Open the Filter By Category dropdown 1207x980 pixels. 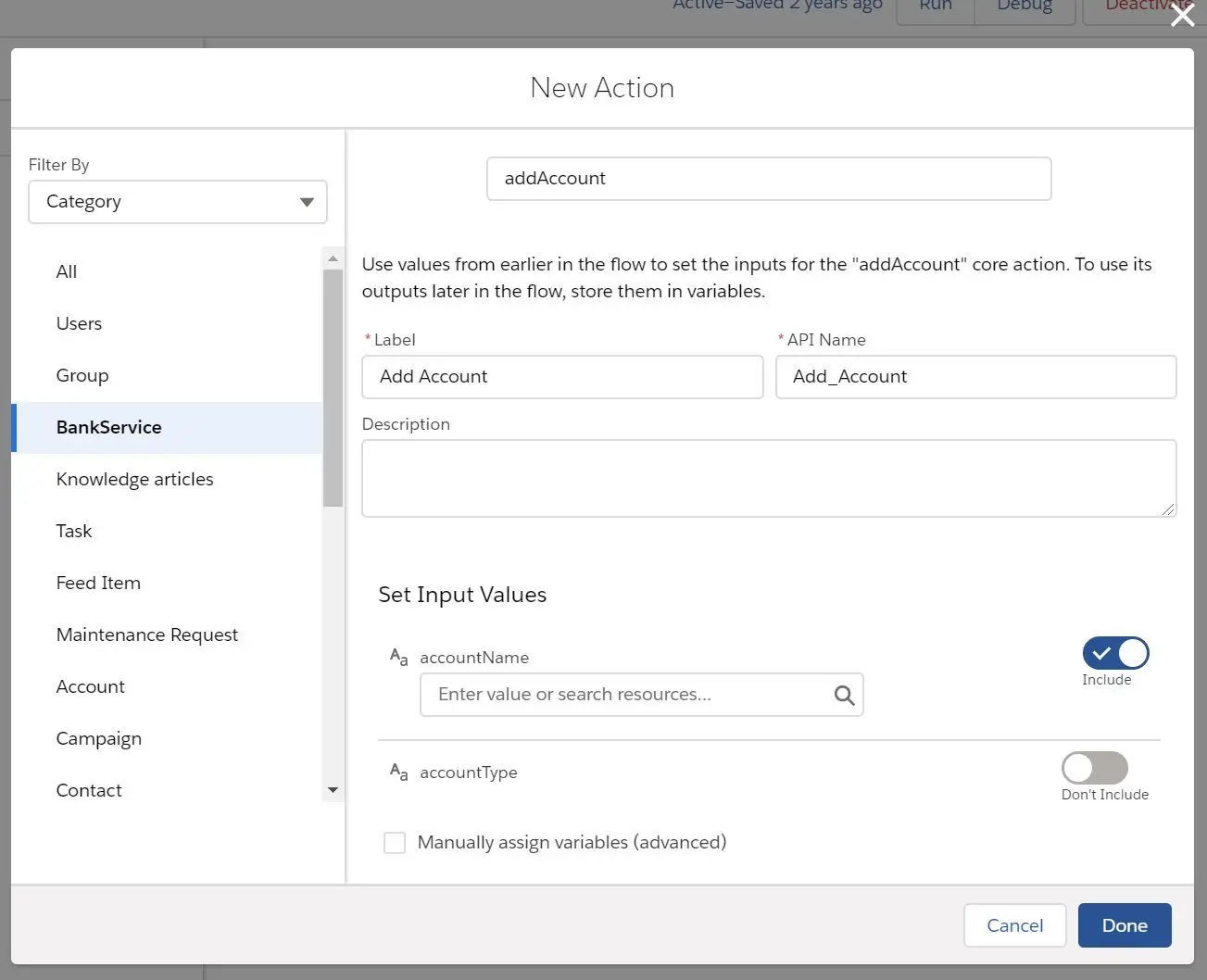tap(178, 202)
